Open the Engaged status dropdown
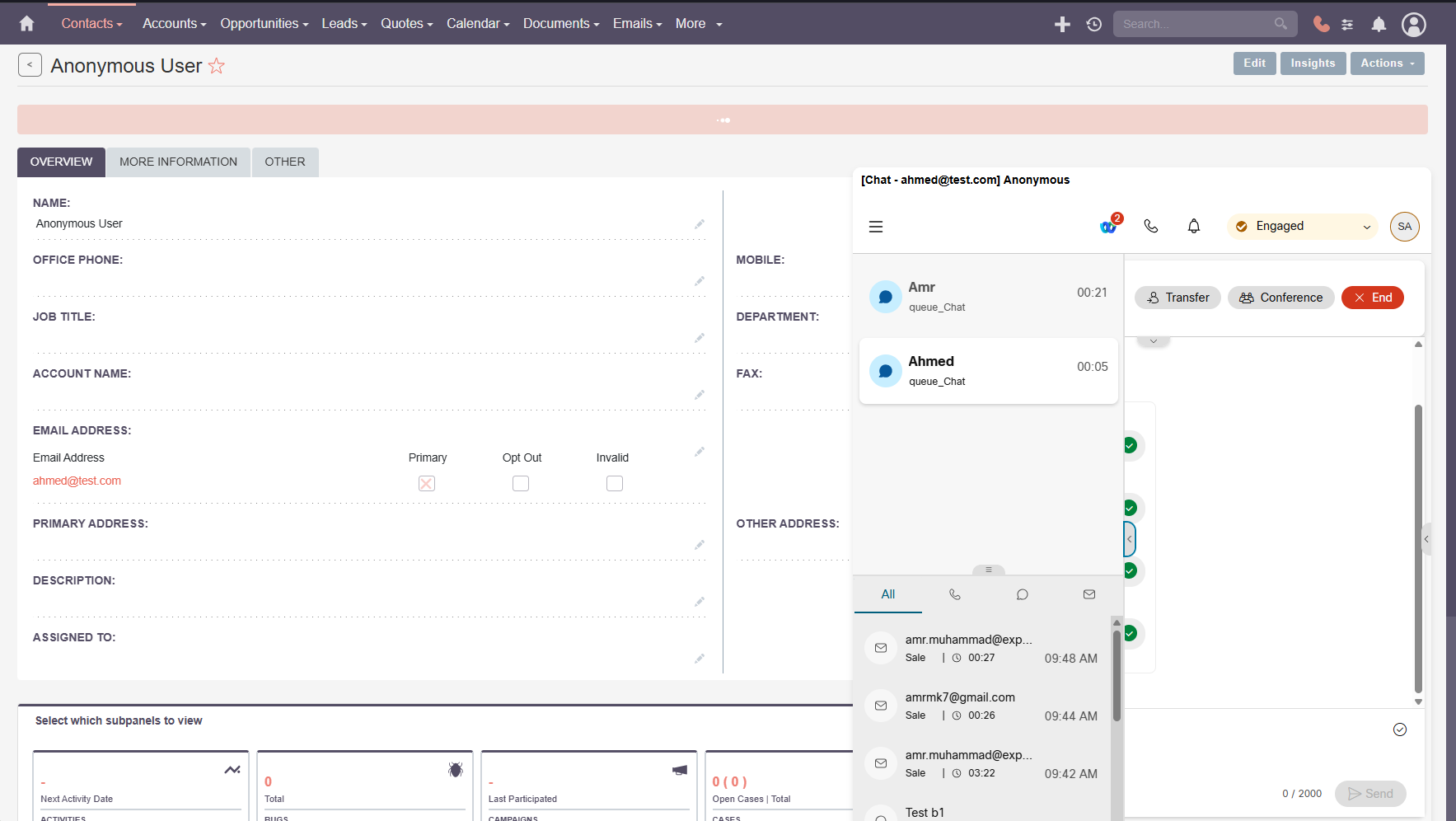This screenshot has width=1456, height=821. [x=1302, y=227]
